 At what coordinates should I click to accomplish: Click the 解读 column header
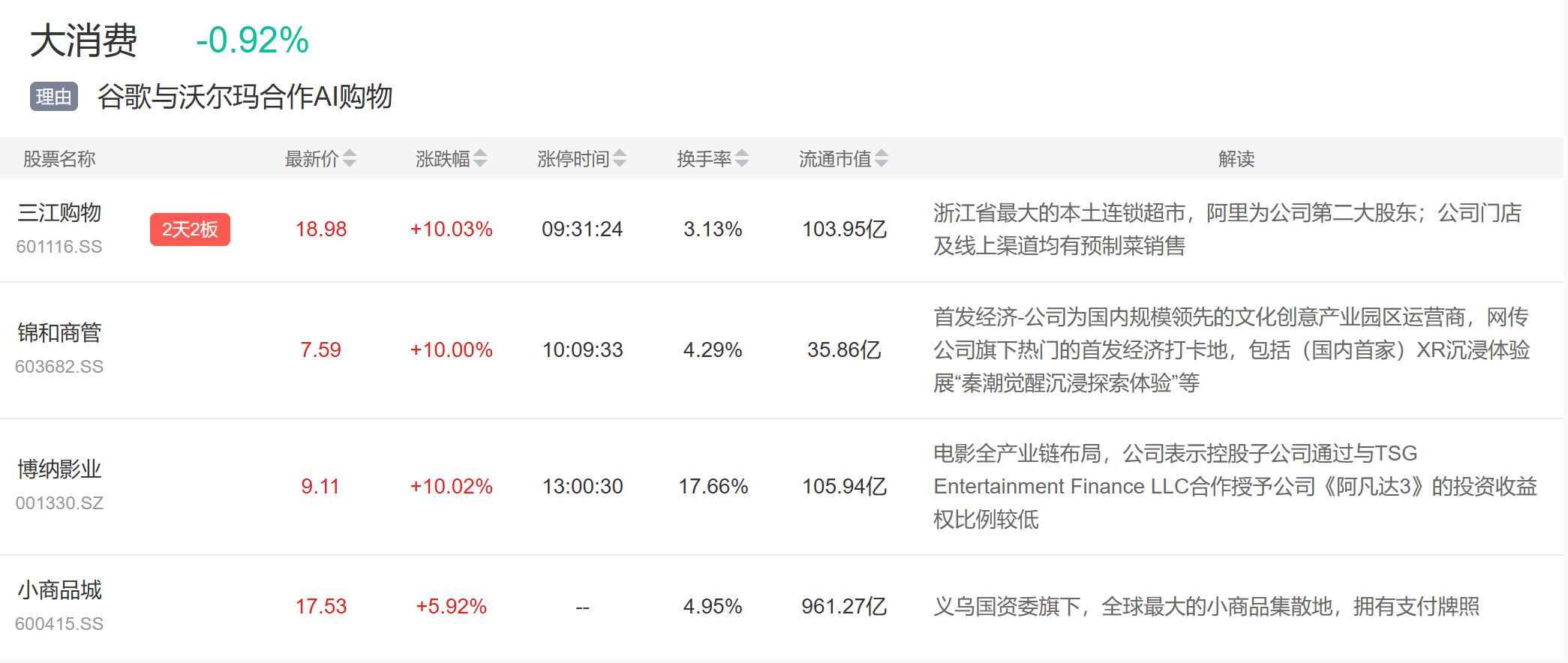(x=1236, y=158)
